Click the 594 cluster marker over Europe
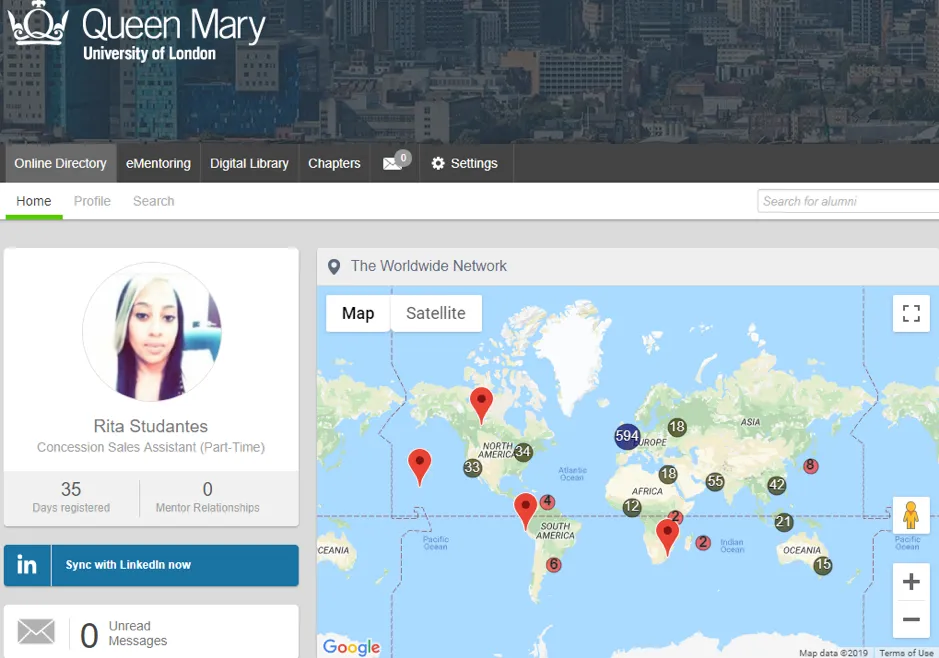939x658 pixels. [627, 436]
